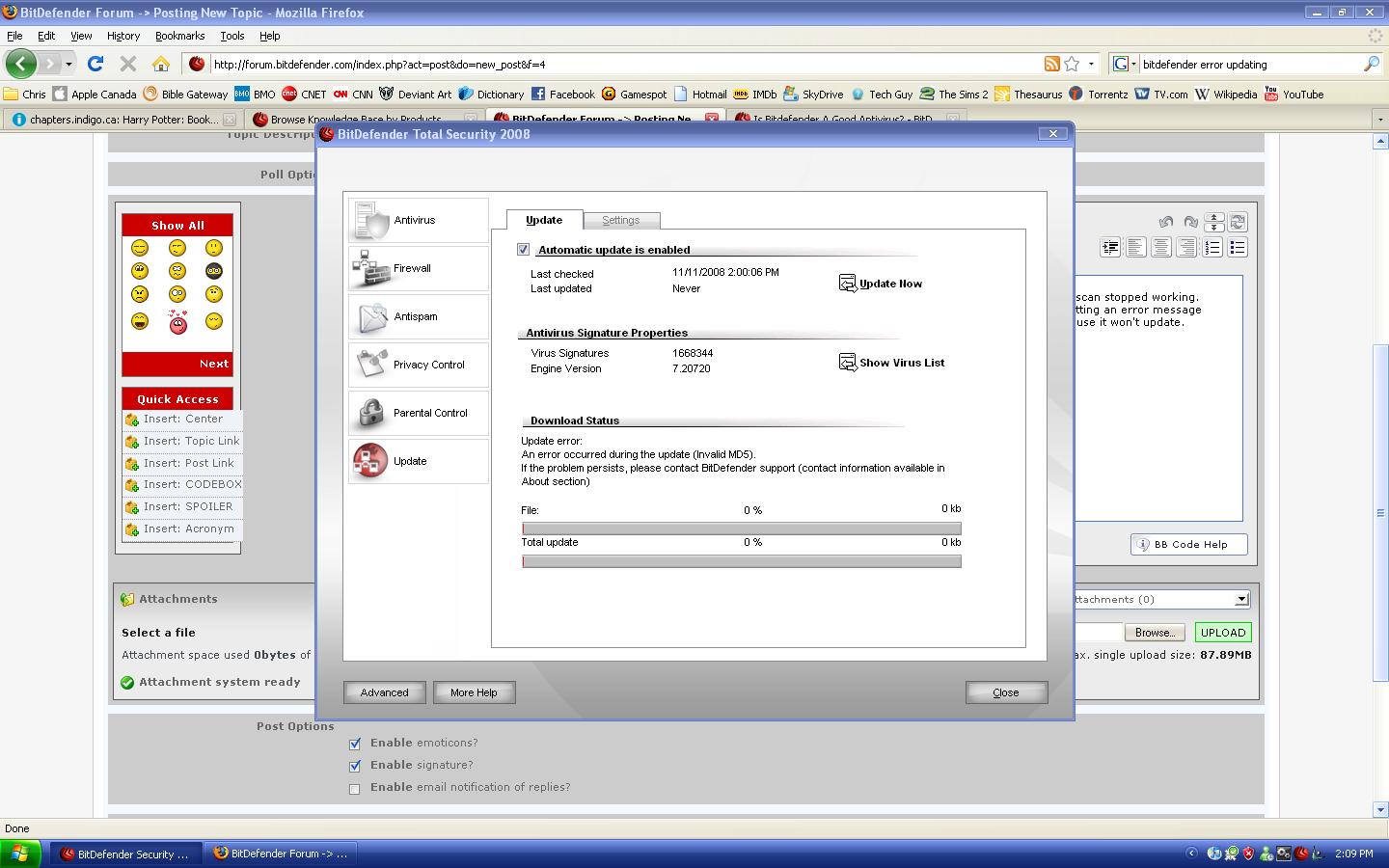Click the RSS feed icon in address bar

coord(1052,64)
